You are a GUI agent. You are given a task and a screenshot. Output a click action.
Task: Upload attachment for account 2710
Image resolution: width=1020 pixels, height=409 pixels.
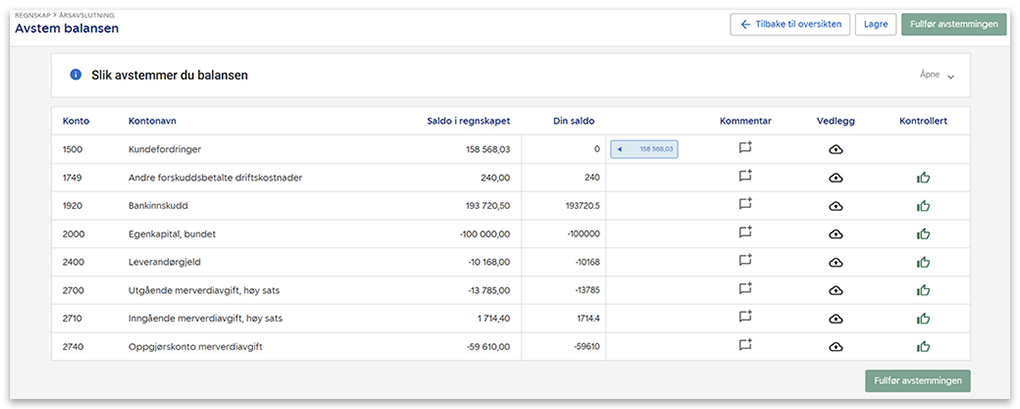point(836,318)
